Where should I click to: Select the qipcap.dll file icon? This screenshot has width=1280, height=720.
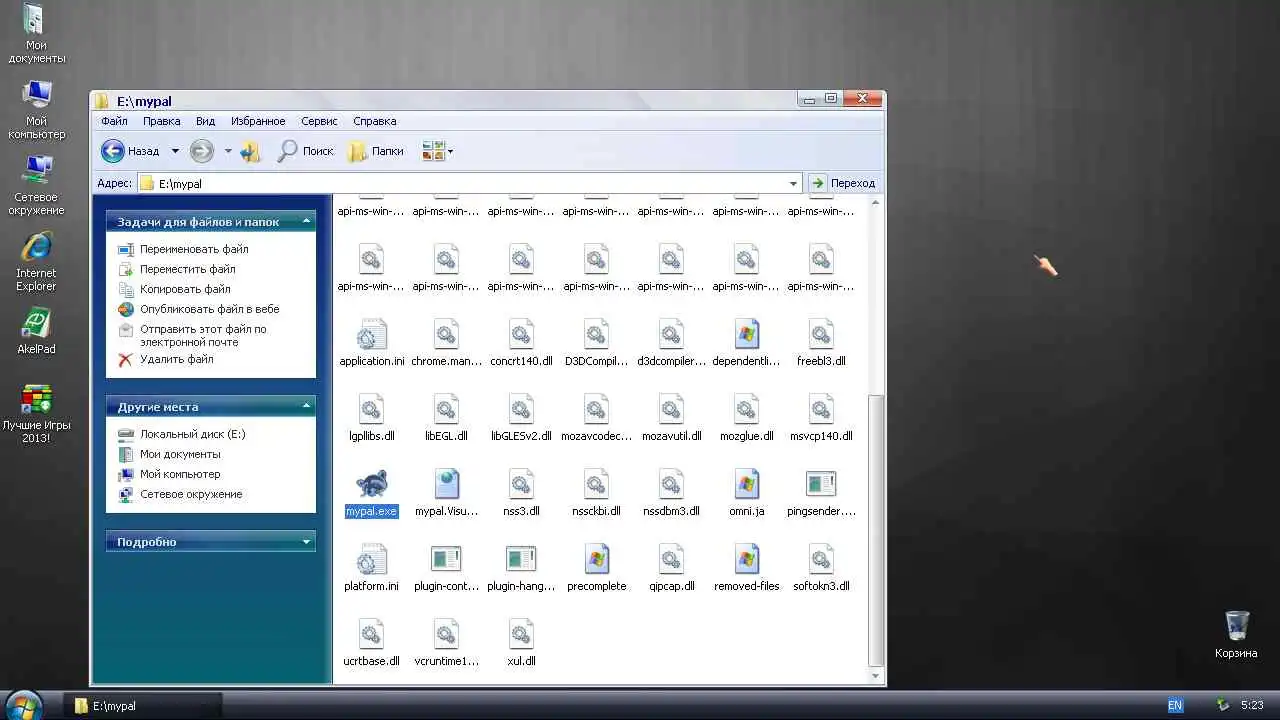click(671, 559)
